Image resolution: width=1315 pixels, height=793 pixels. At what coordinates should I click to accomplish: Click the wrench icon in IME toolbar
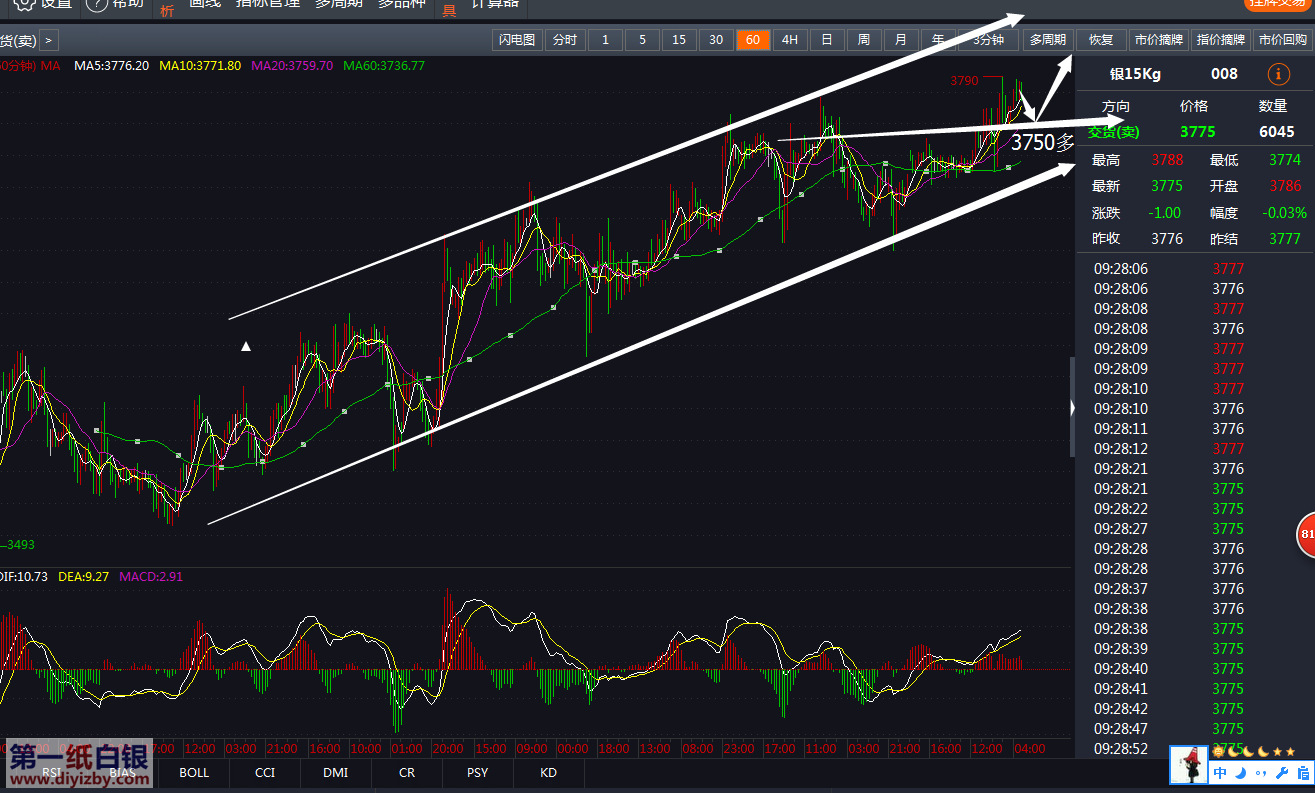pos(1280,773)
